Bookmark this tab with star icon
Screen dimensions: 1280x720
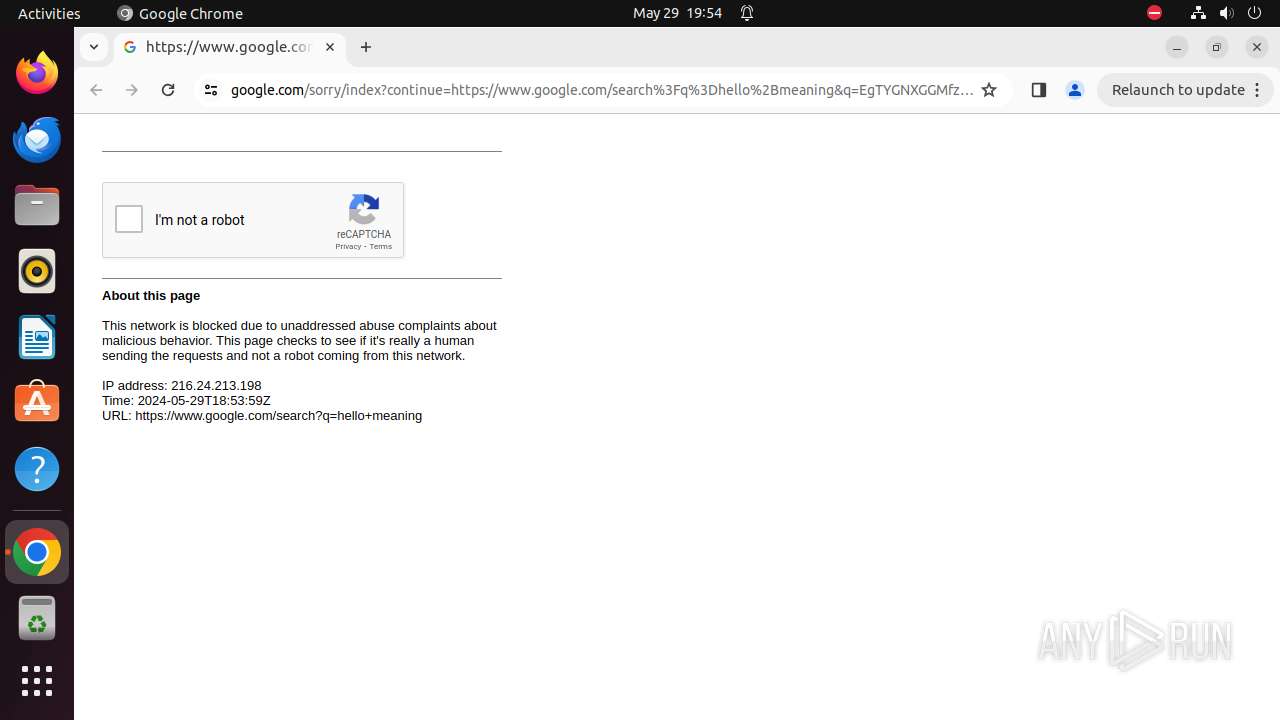[989, 90]
